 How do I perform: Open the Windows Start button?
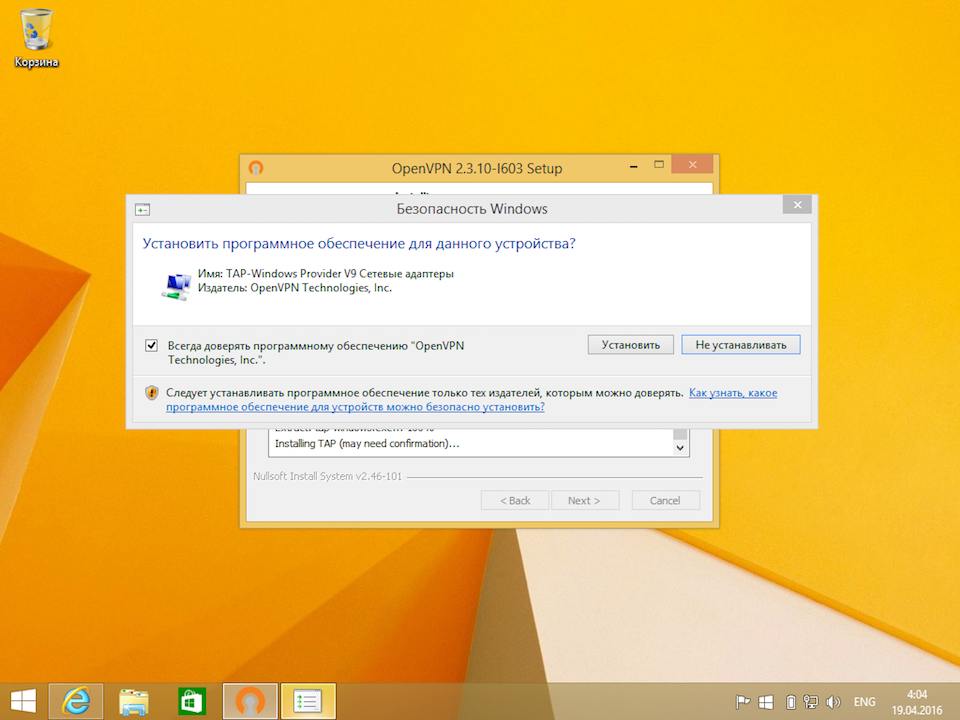(x=23, y=702)
